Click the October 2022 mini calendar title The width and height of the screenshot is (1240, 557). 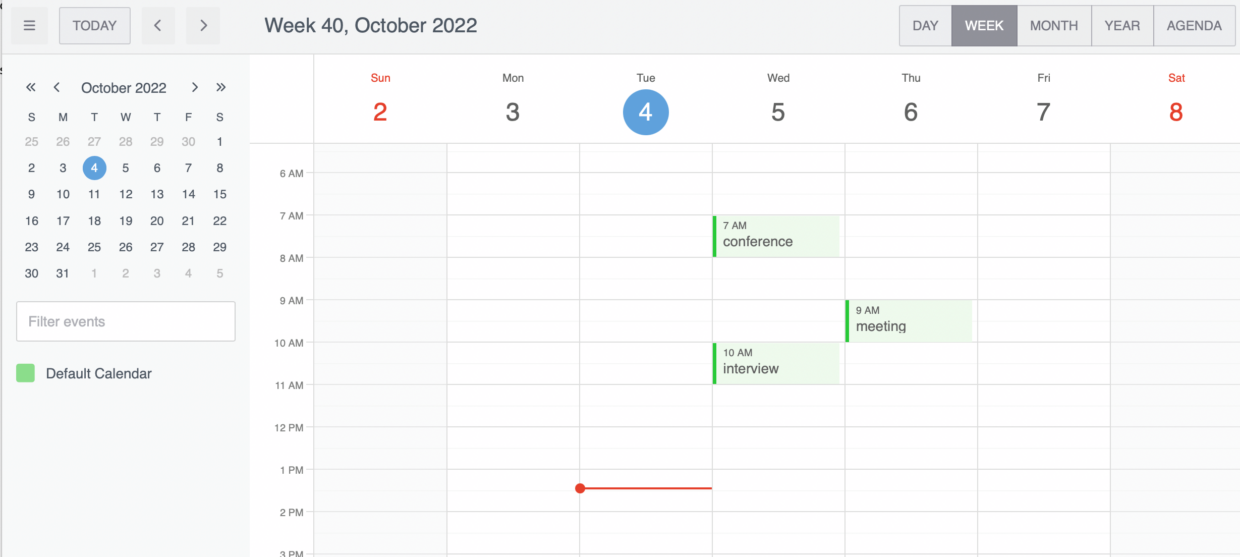click(124, 88)
